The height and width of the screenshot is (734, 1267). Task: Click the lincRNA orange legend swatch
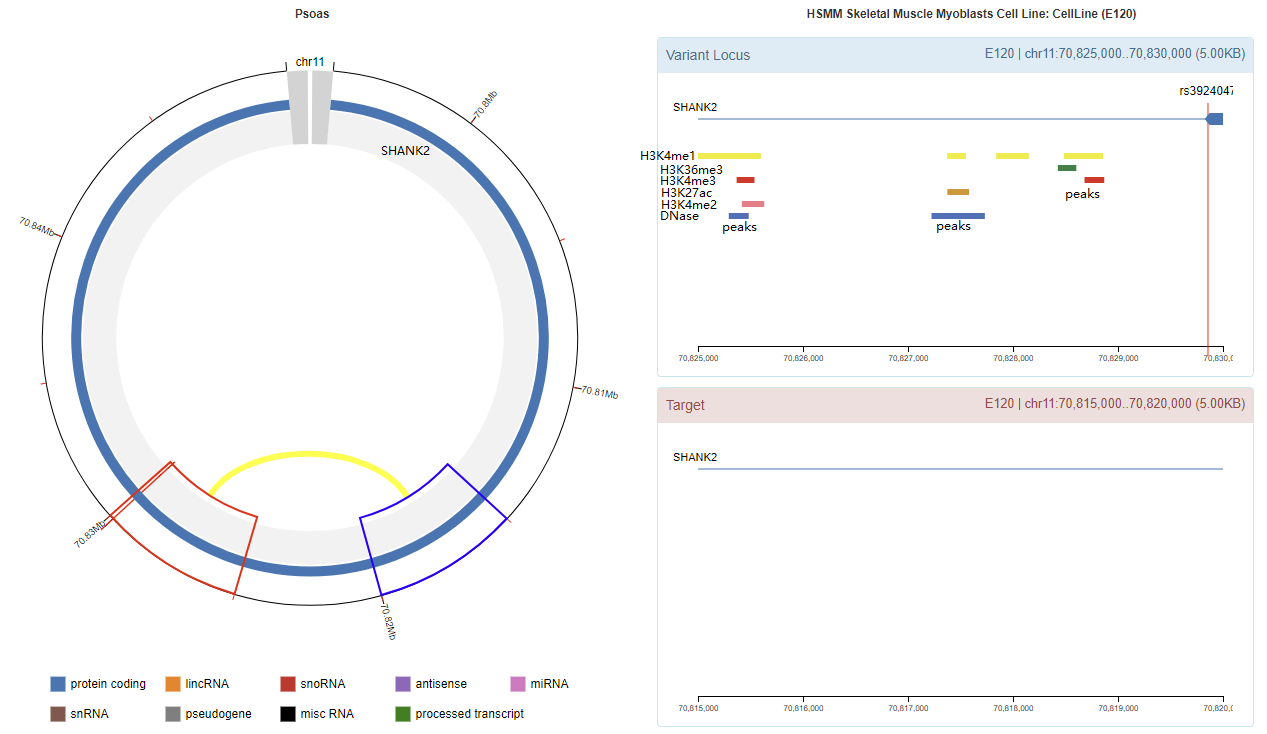(173, 684)
